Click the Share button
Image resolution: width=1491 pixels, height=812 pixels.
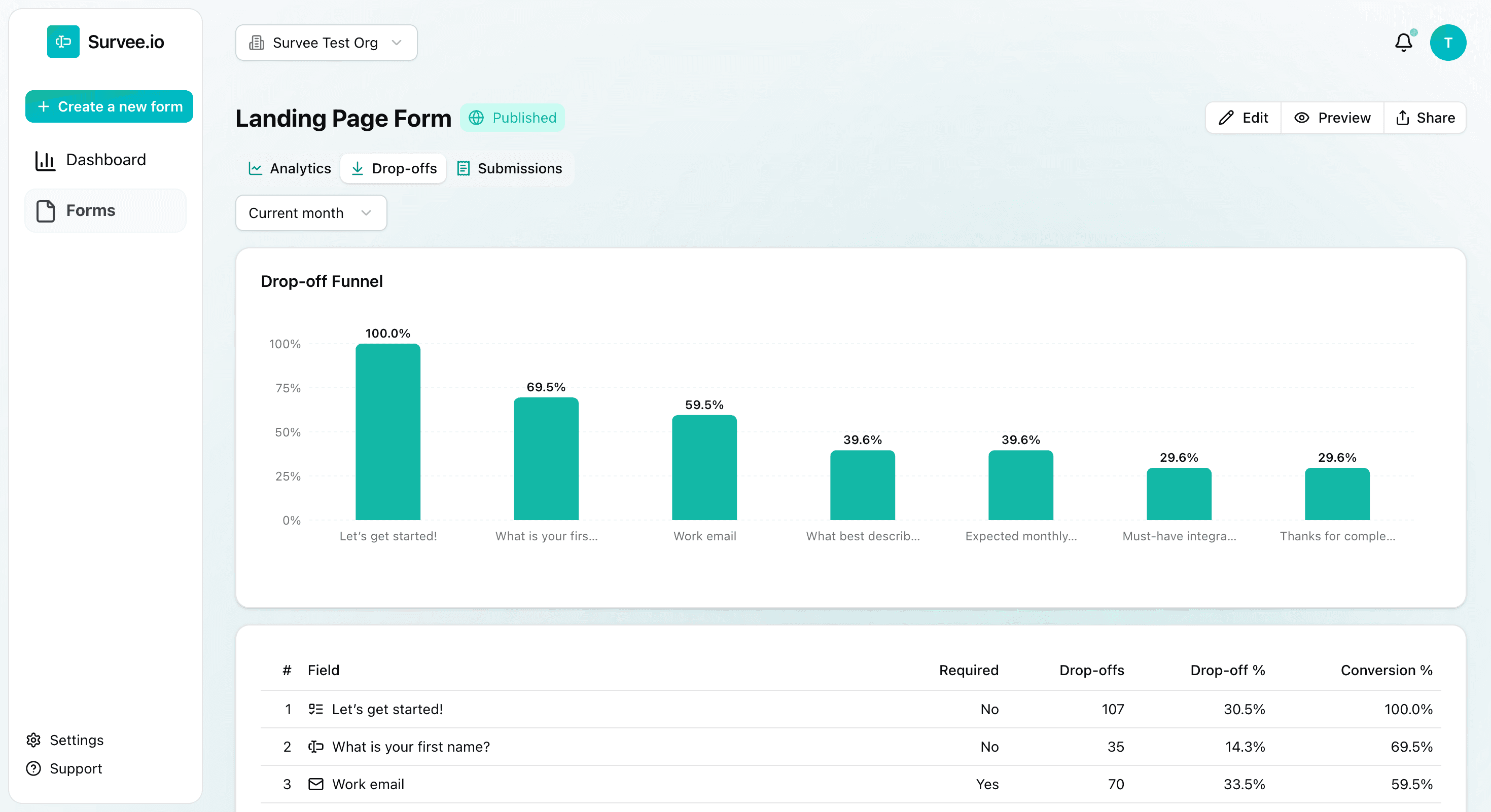point(1425,118)
